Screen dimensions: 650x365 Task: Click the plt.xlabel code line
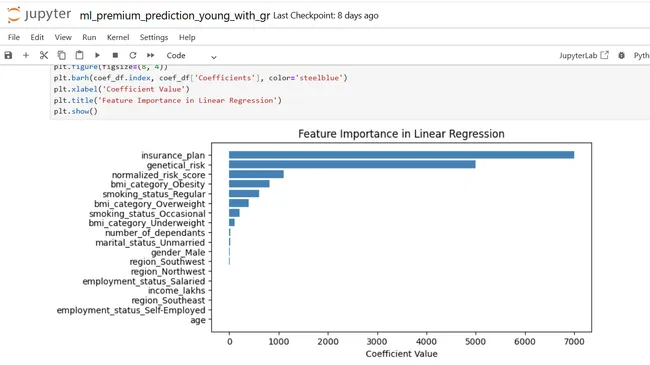(x=121, y=89)
